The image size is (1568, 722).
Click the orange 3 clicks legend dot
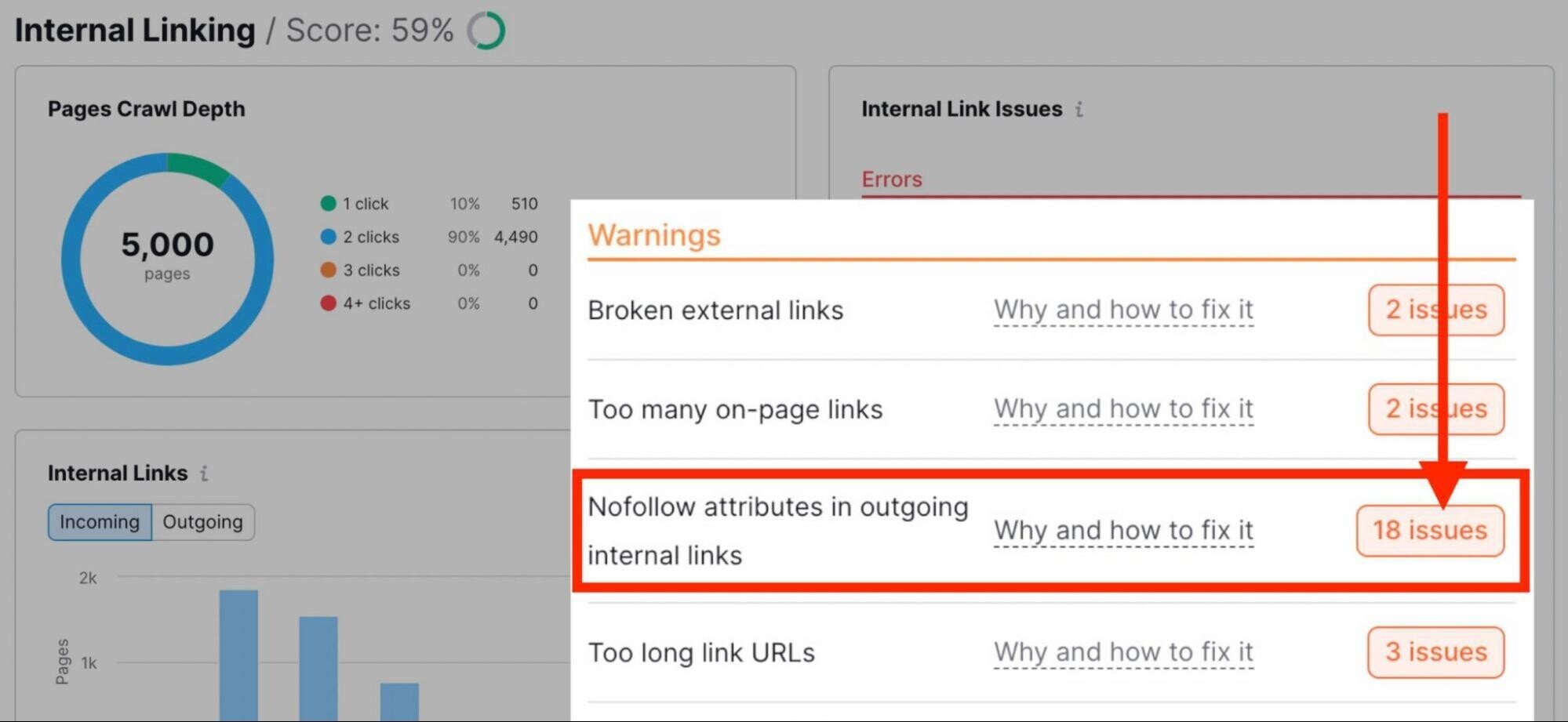[x=328, y=270]
